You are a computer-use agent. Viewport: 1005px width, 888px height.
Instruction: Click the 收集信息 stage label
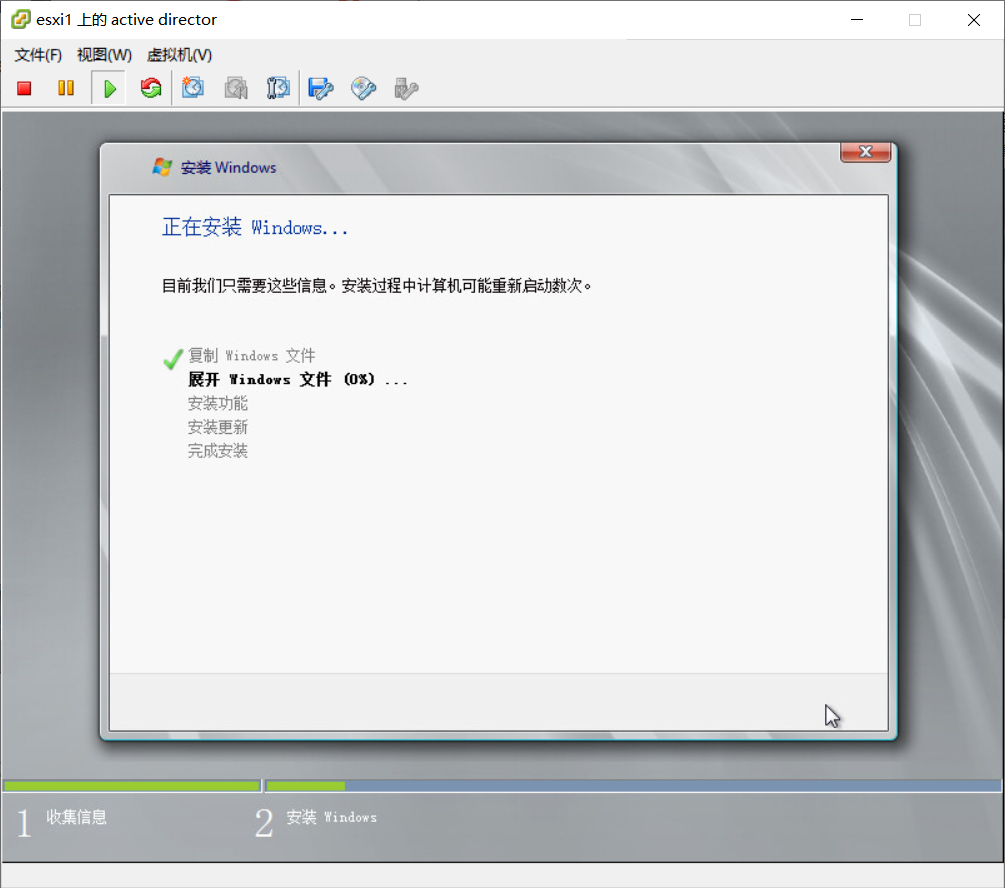(76, 817)
